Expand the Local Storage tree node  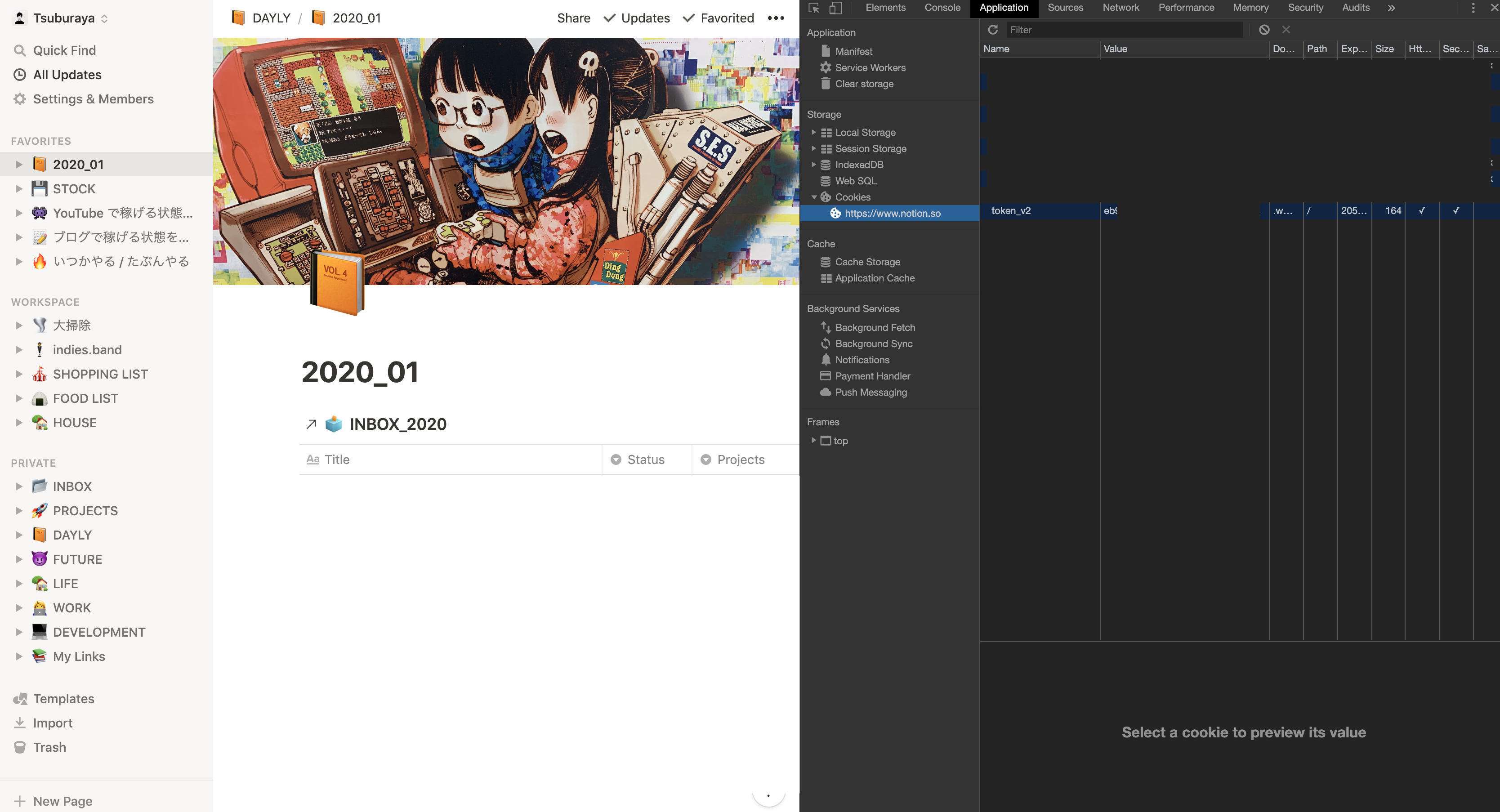point(813,132)
